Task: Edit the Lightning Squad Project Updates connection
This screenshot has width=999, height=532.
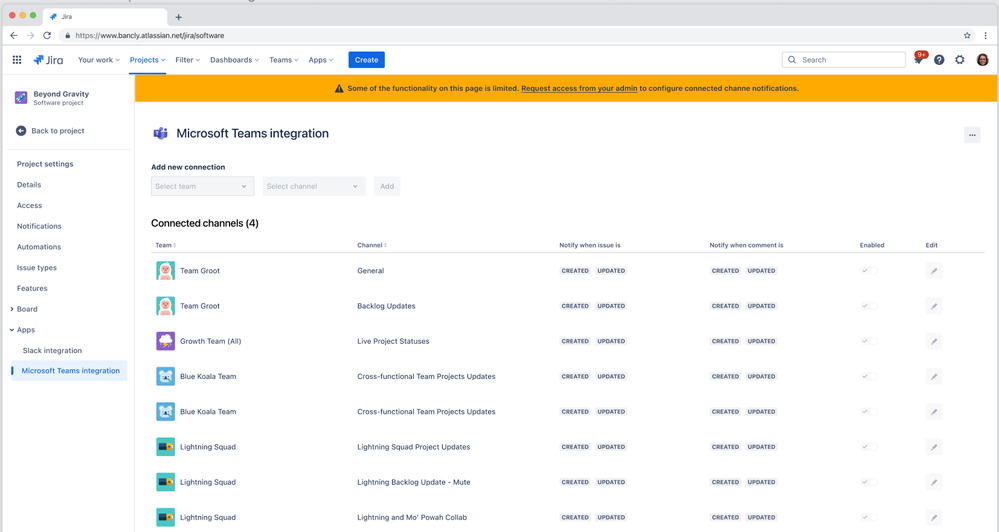Action: click(x=934, y=447)
